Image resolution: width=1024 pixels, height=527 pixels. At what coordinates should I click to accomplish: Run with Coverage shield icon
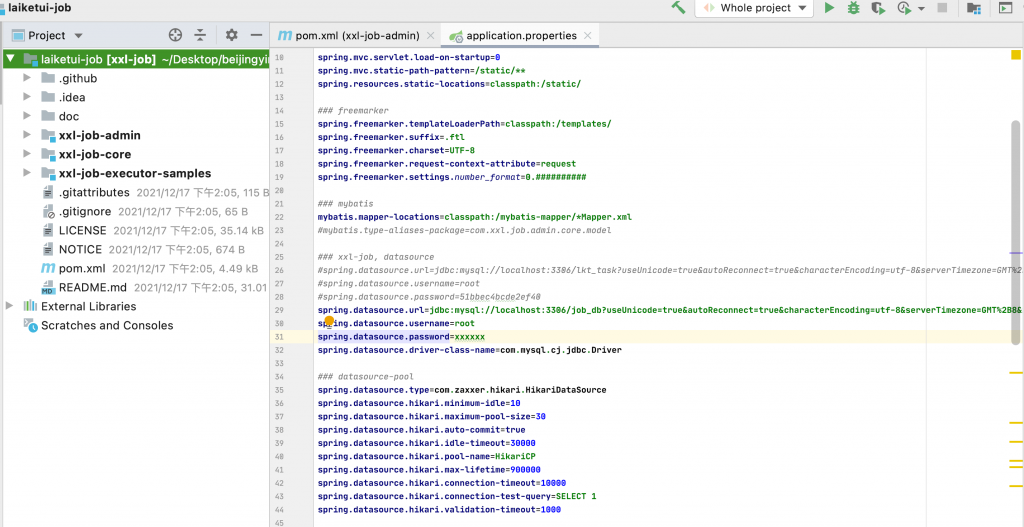coord(879,8)
